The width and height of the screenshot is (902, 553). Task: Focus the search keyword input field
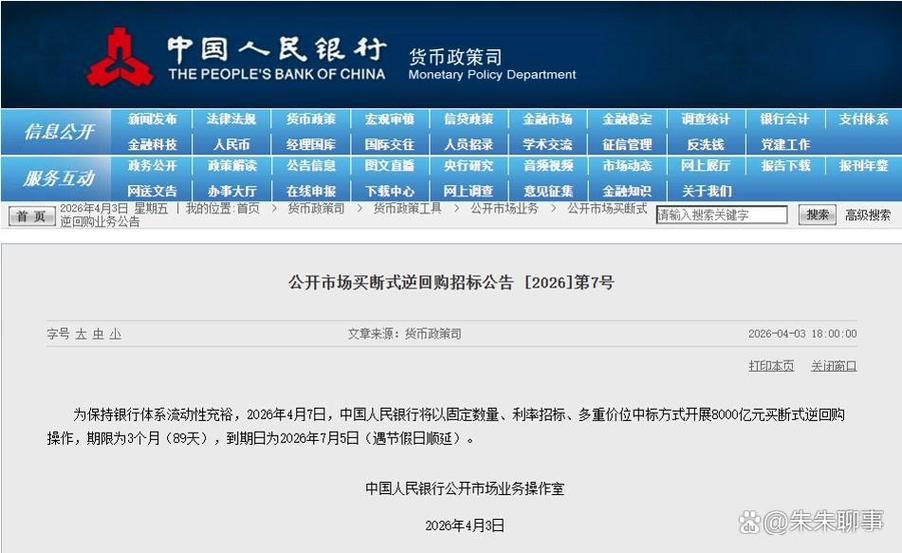[721, 215]
